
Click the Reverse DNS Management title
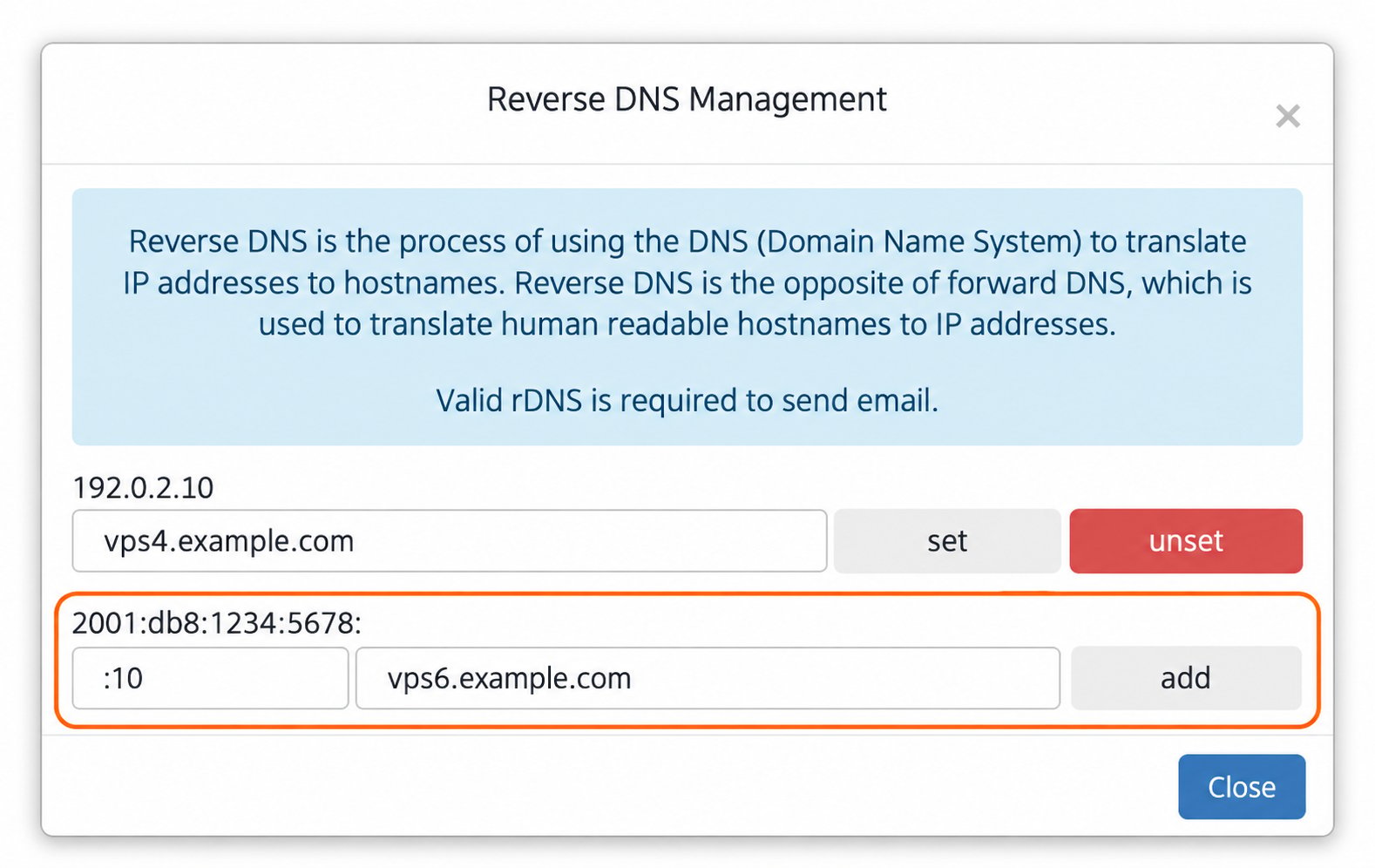pos(687,99)
